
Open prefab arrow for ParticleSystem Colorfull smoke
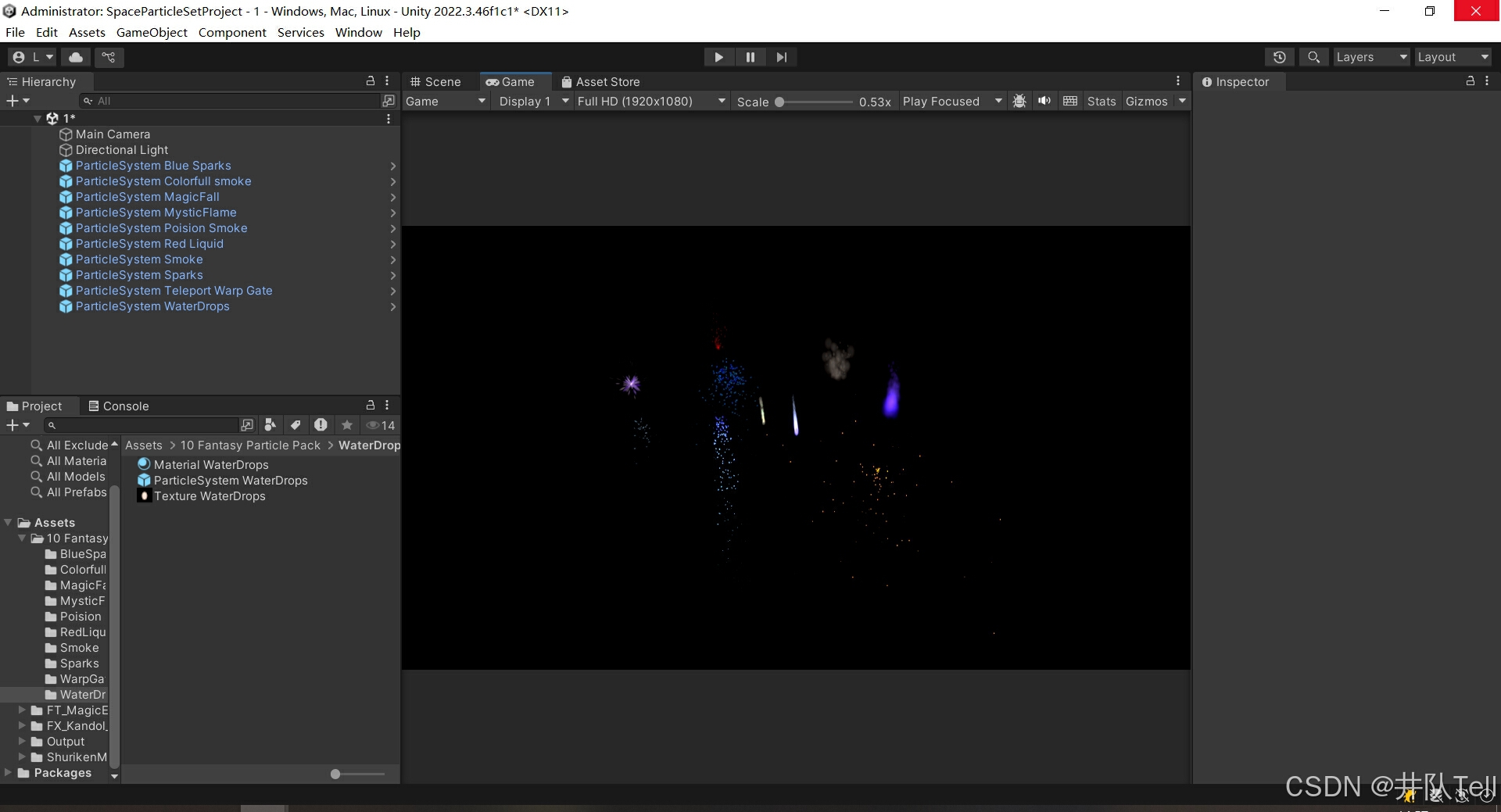(392, 181)
